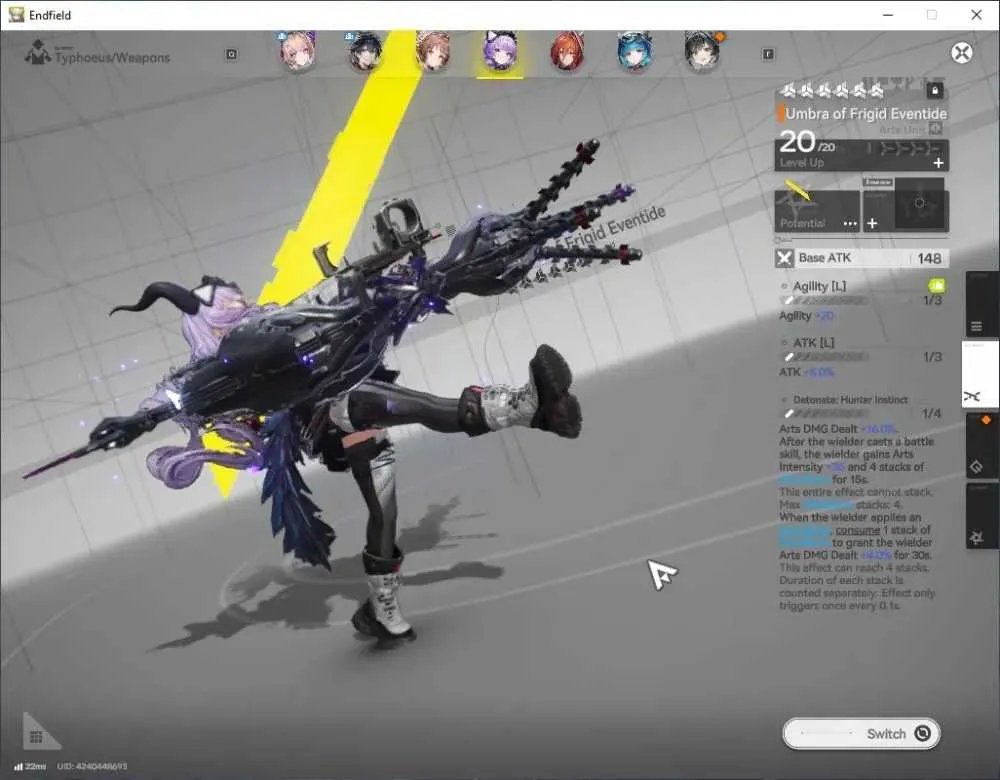Open the active weapon sidebar tab
This screenshot has width=1000, height=780.
pyautogui.click(x=980, y=374)
